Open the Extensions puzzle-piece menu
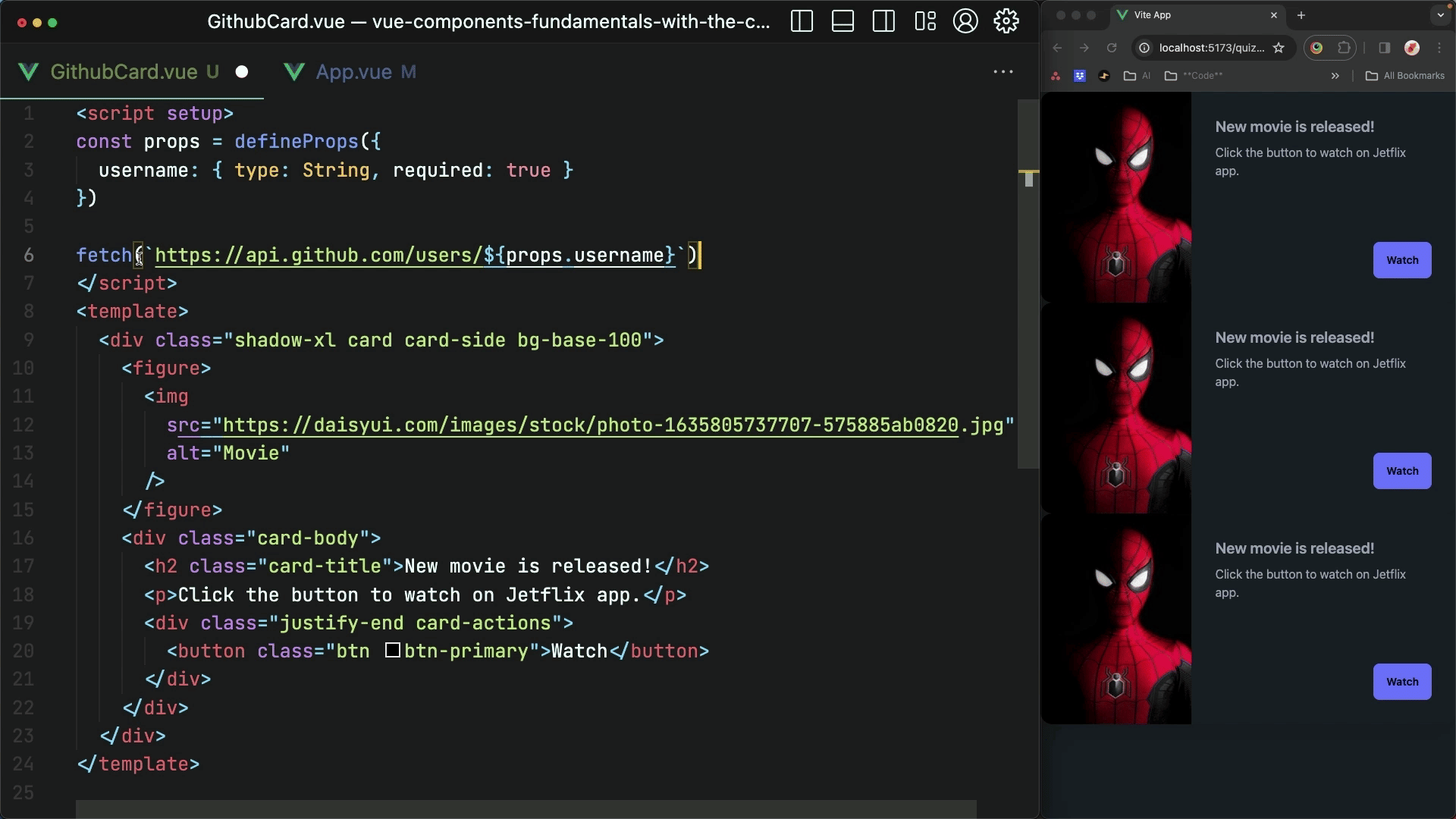Image resolution: width=1456 pixels, height=819 pixels. [x=1344, y=48]
